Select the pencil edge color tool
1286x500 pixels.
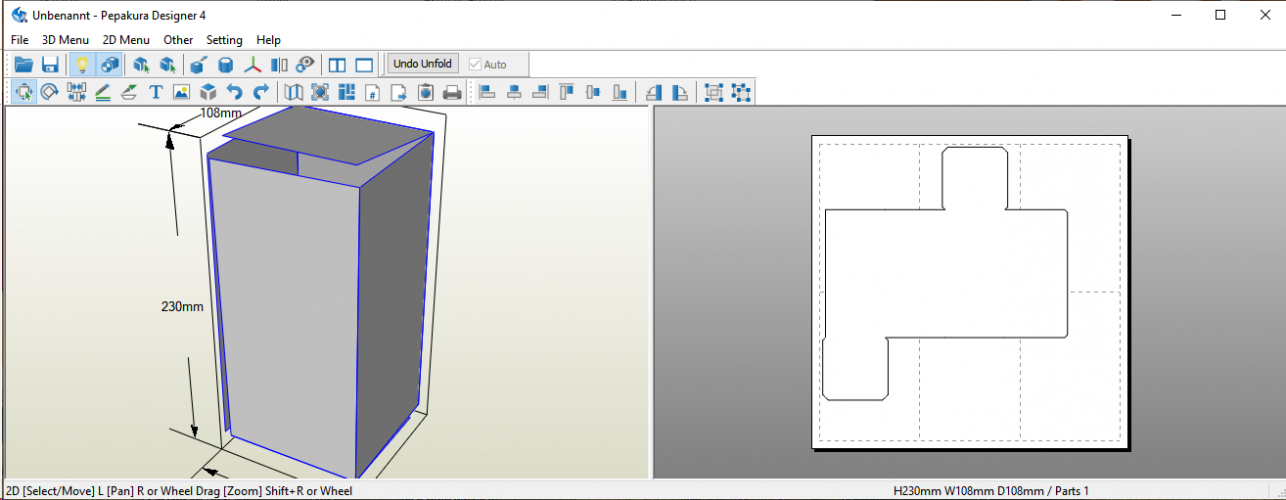click(x=103, y=92)
